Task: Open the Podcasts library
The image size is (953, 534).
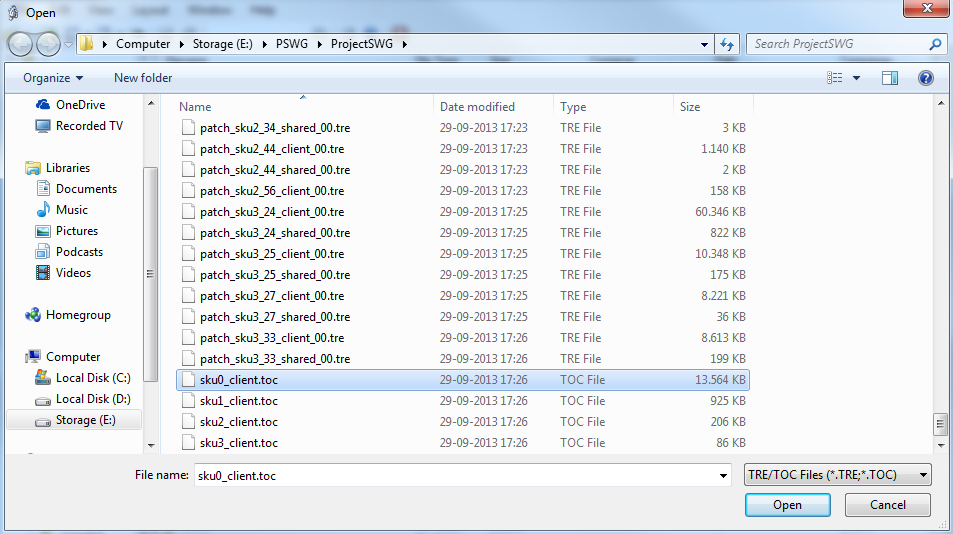Action: point(69,252)
